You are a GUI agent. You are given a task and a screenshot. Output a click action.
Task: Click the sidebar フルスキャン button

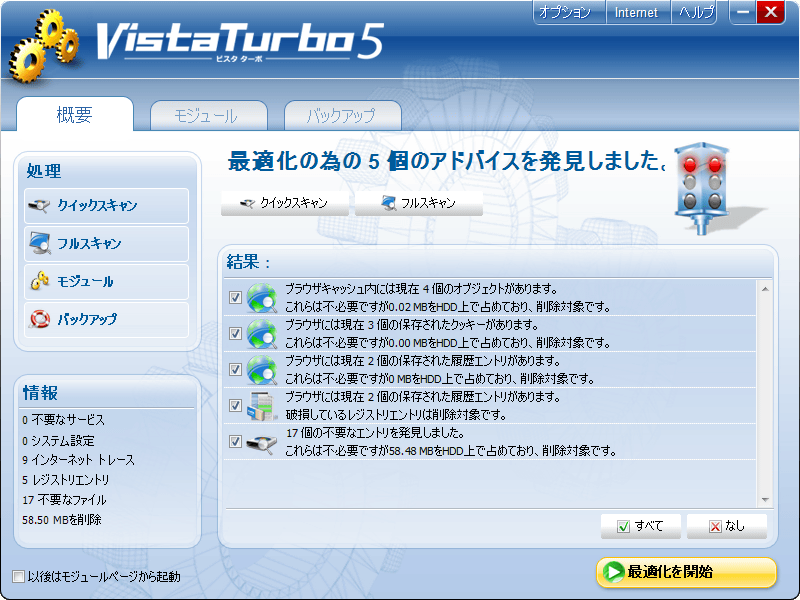tap(107, 243)
